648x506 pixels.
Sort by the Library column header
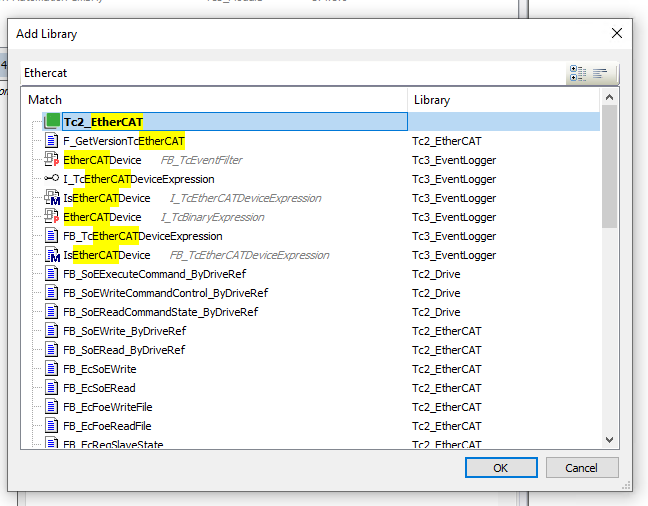pyautogui.click(x=503, y=100)
